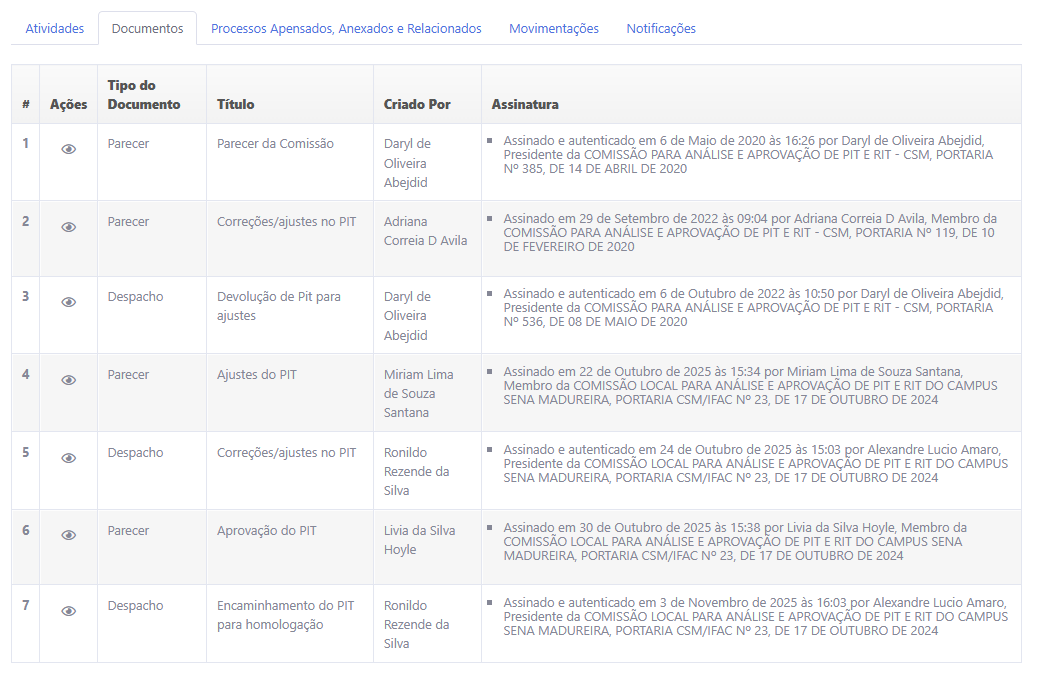View the Parecer da Comissão document eye icon
The height and width of the screenshot is (673, 1044).
pyautogui.click(x=68, y=149)
